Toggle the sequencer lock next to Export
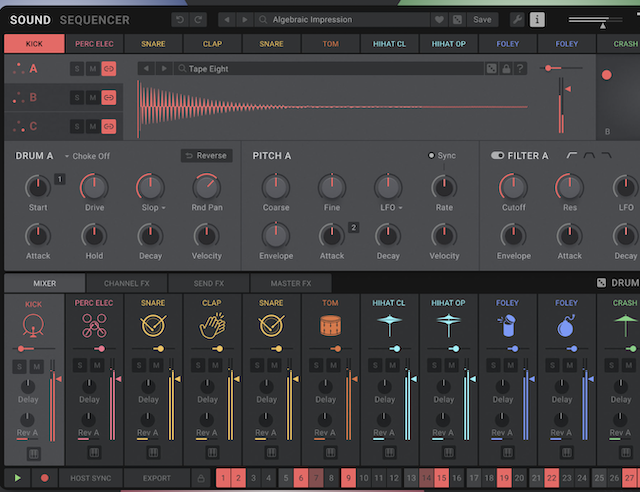This screenshot has height=492, width=640. coord(201,478)
